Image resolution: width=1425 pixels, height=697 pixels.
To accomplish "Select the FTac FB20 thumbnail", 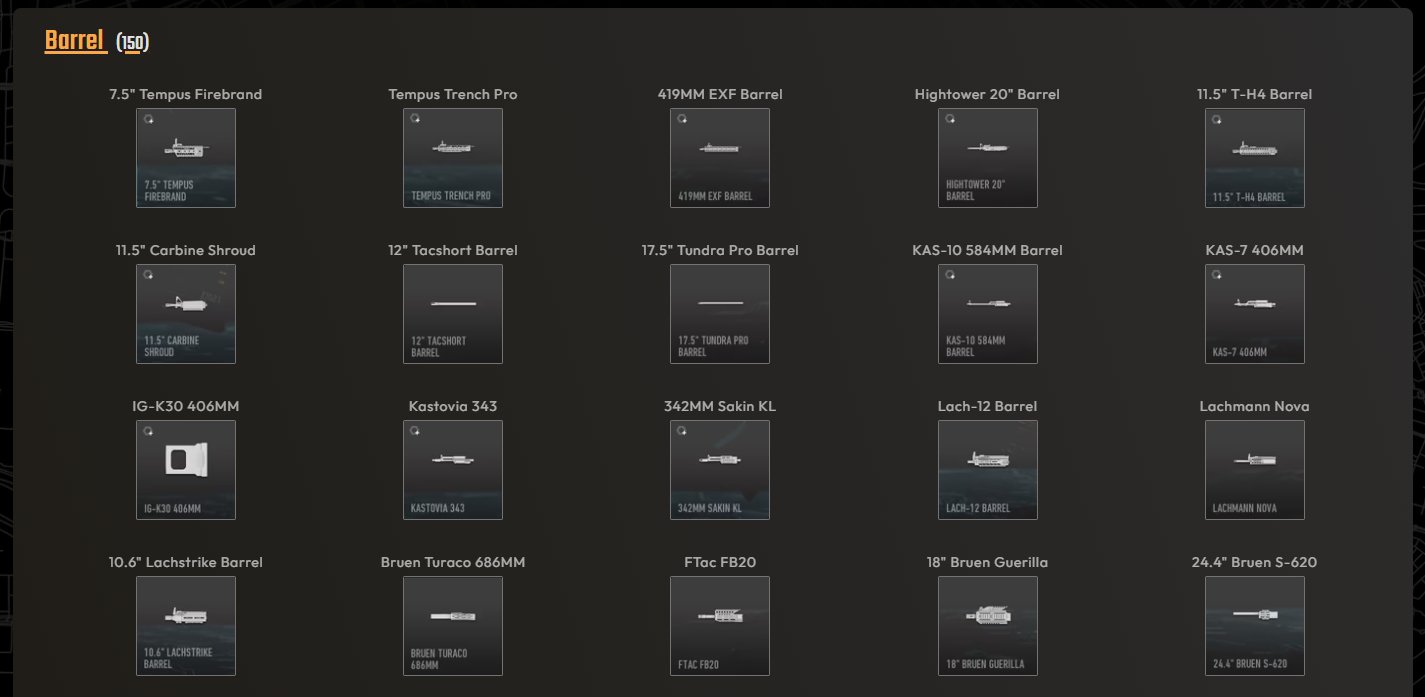I will [x=720, y=626].
